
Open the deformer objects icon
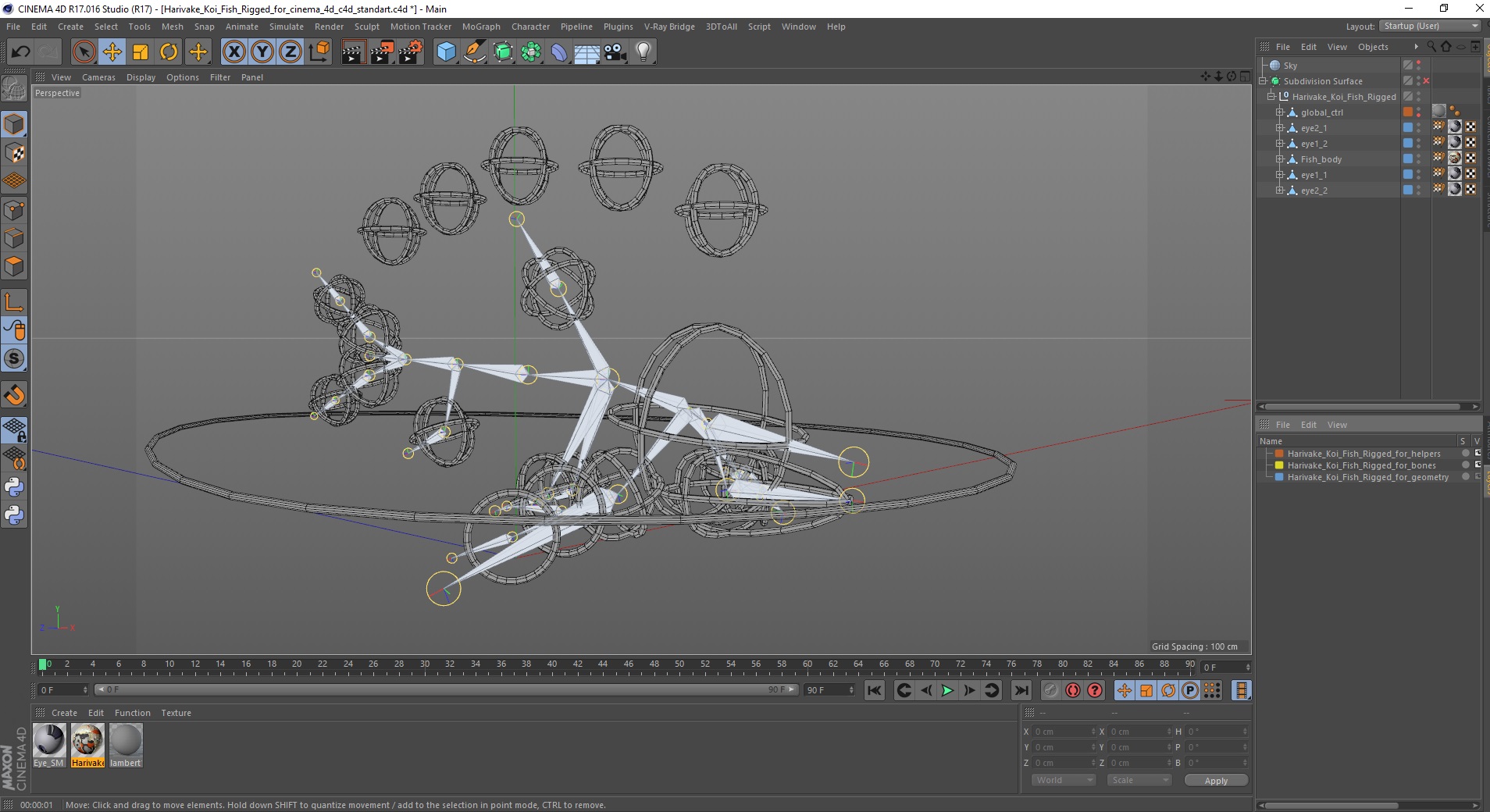click(x=559, y=52)
